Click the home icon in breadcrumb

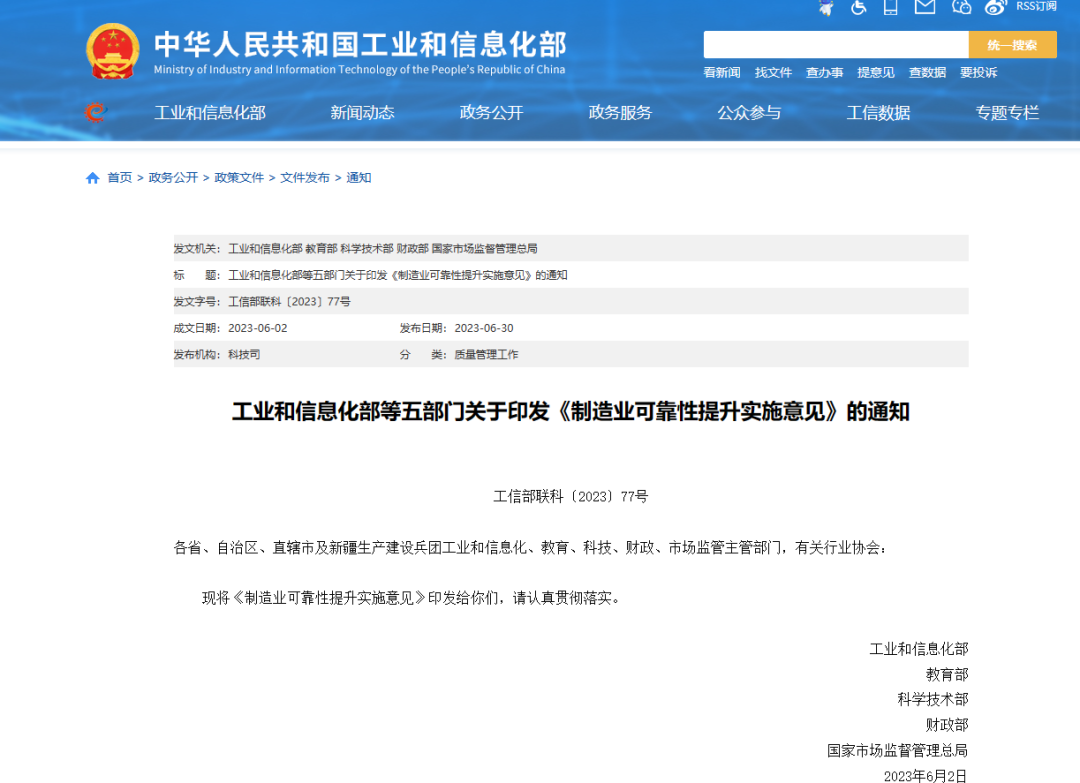pos(93,178)
